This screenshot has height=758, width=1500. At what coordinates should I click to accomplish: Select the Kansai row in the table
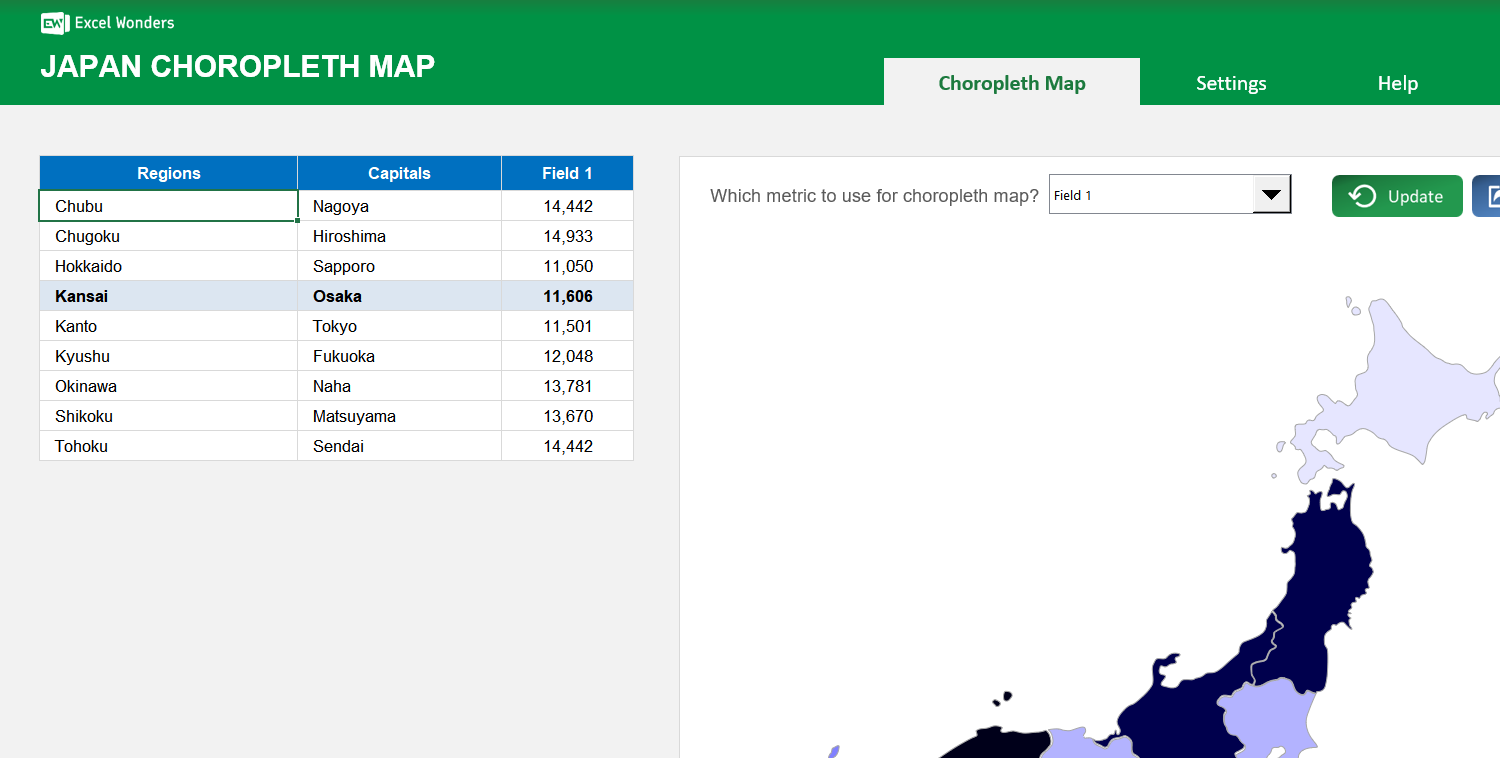(x=168, y=296)
